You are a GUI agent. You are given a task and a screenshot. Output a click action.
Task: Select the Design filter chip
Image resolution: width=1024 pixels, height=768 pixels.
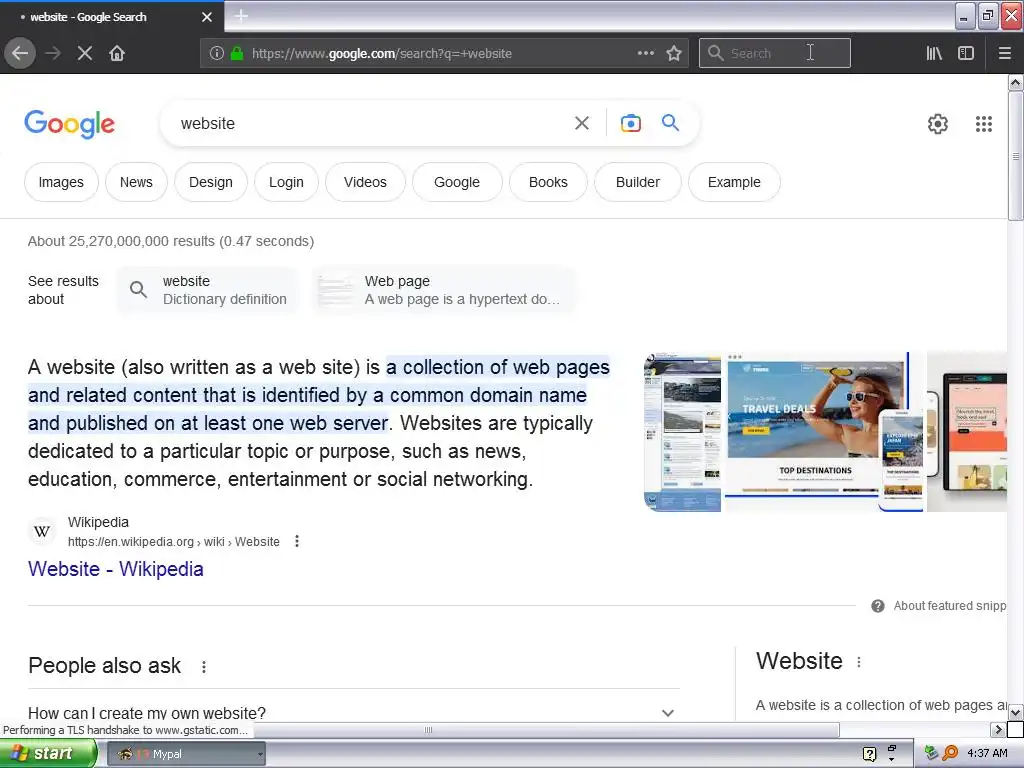(x=210, y=182)
